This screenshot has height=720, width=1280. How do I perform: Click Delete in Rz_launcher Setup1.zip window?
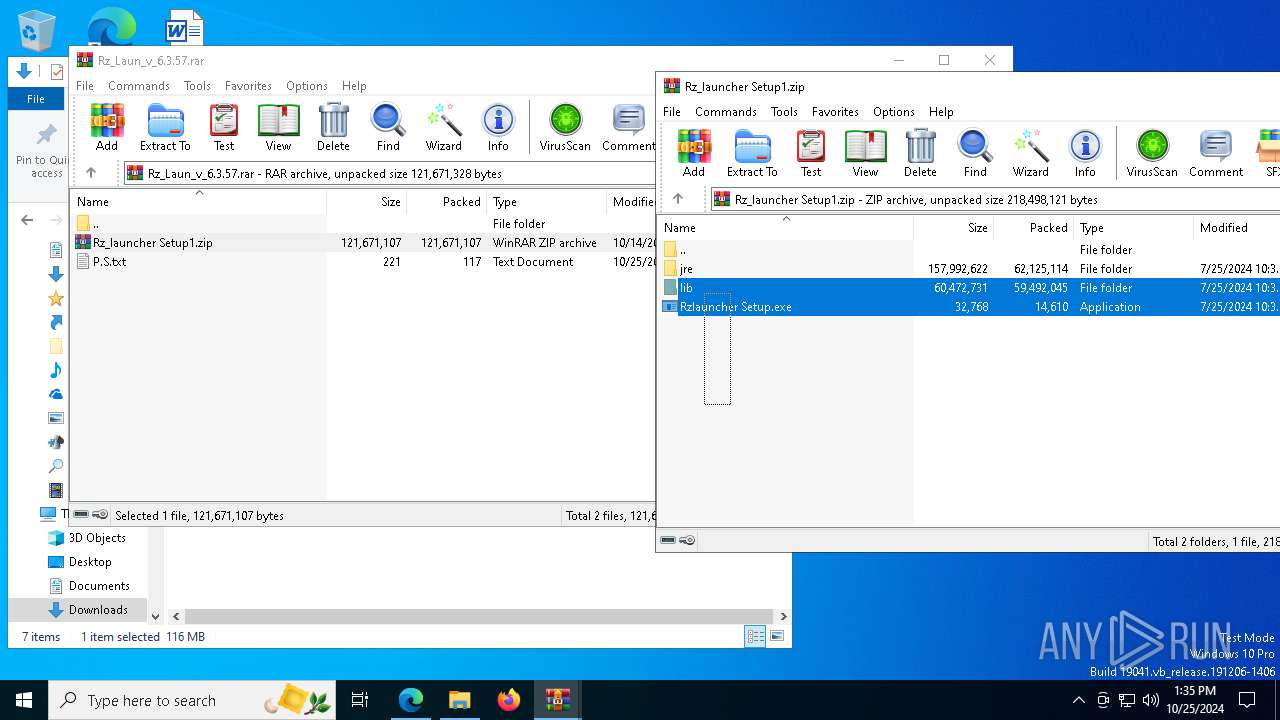[920, 153]
